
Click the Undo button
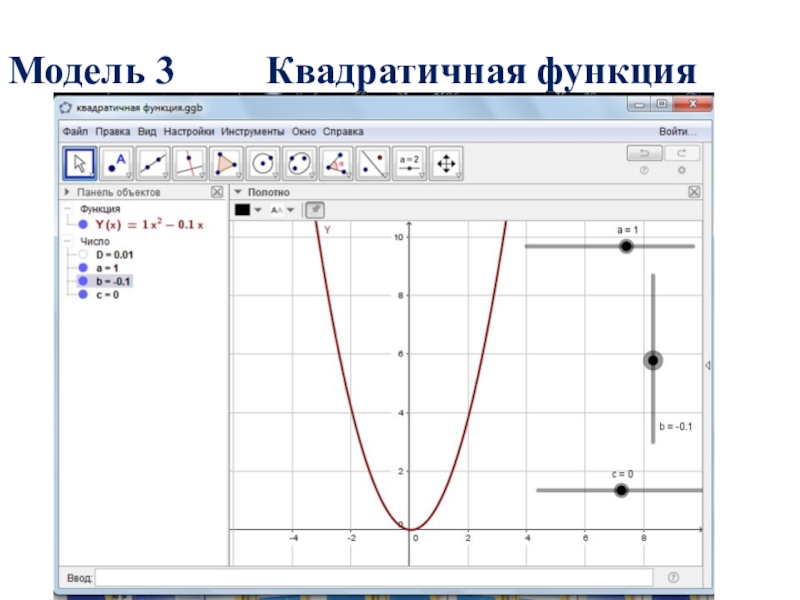tap(644, 153)
